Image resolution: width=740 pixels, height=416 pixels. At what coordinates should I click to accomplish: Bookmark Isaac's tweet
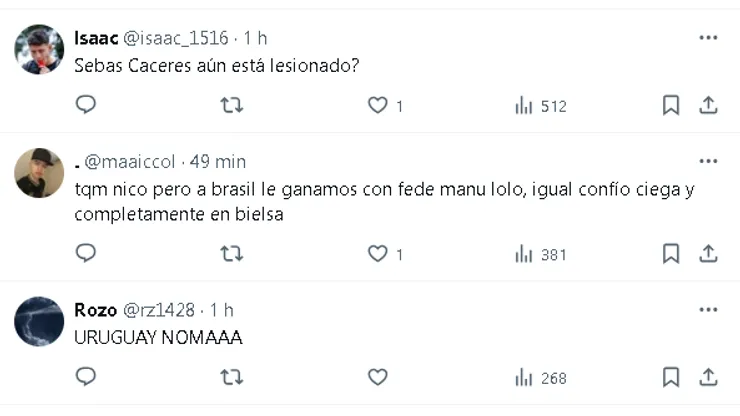click(671, 105)
